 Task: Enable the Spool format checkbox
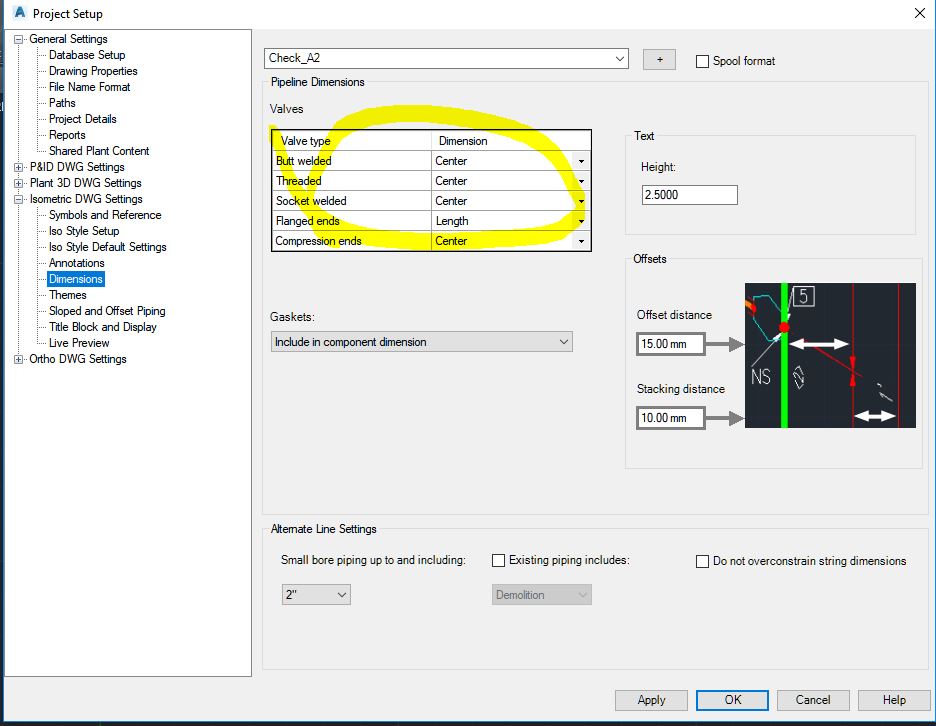tap(702, 61)
